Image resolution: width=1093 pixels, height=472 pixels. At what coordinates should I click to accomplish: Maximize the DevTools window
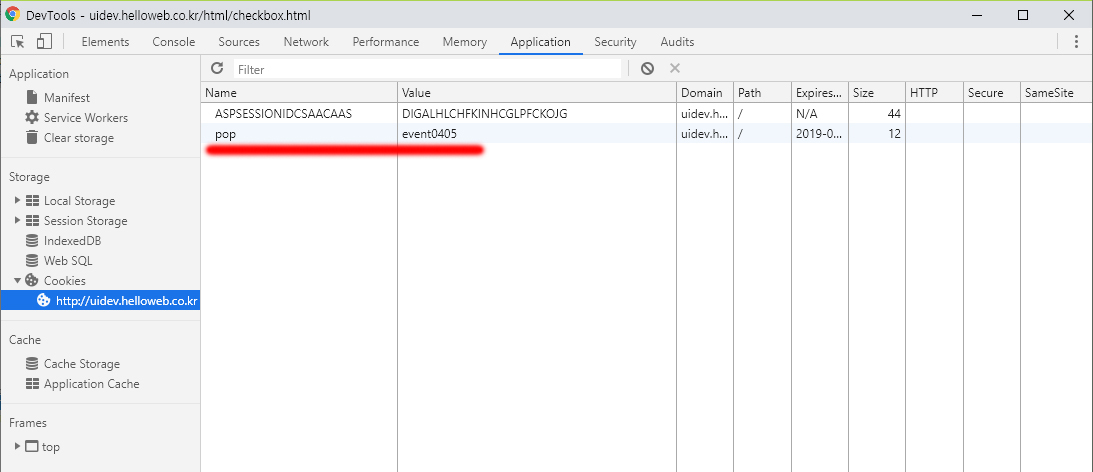coord(1023,14)
